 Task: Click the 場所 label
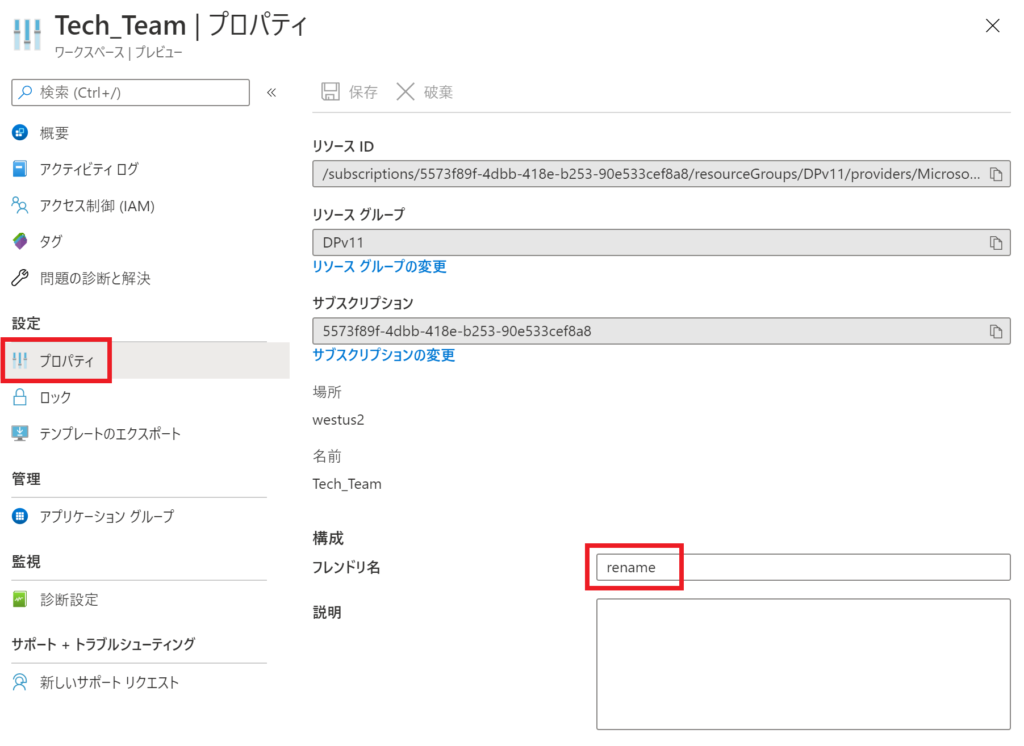pos(327,392)
